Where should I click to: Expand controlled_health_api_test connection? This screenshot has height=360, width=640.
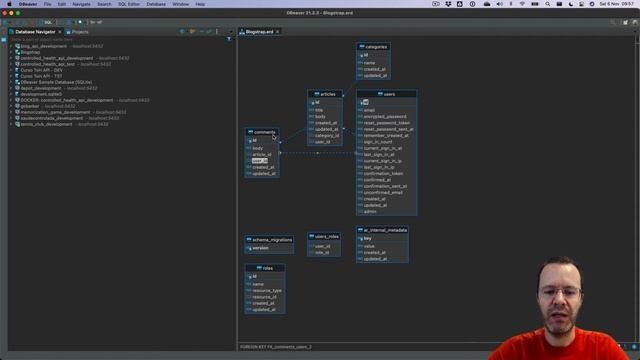[x=11, y=64]
